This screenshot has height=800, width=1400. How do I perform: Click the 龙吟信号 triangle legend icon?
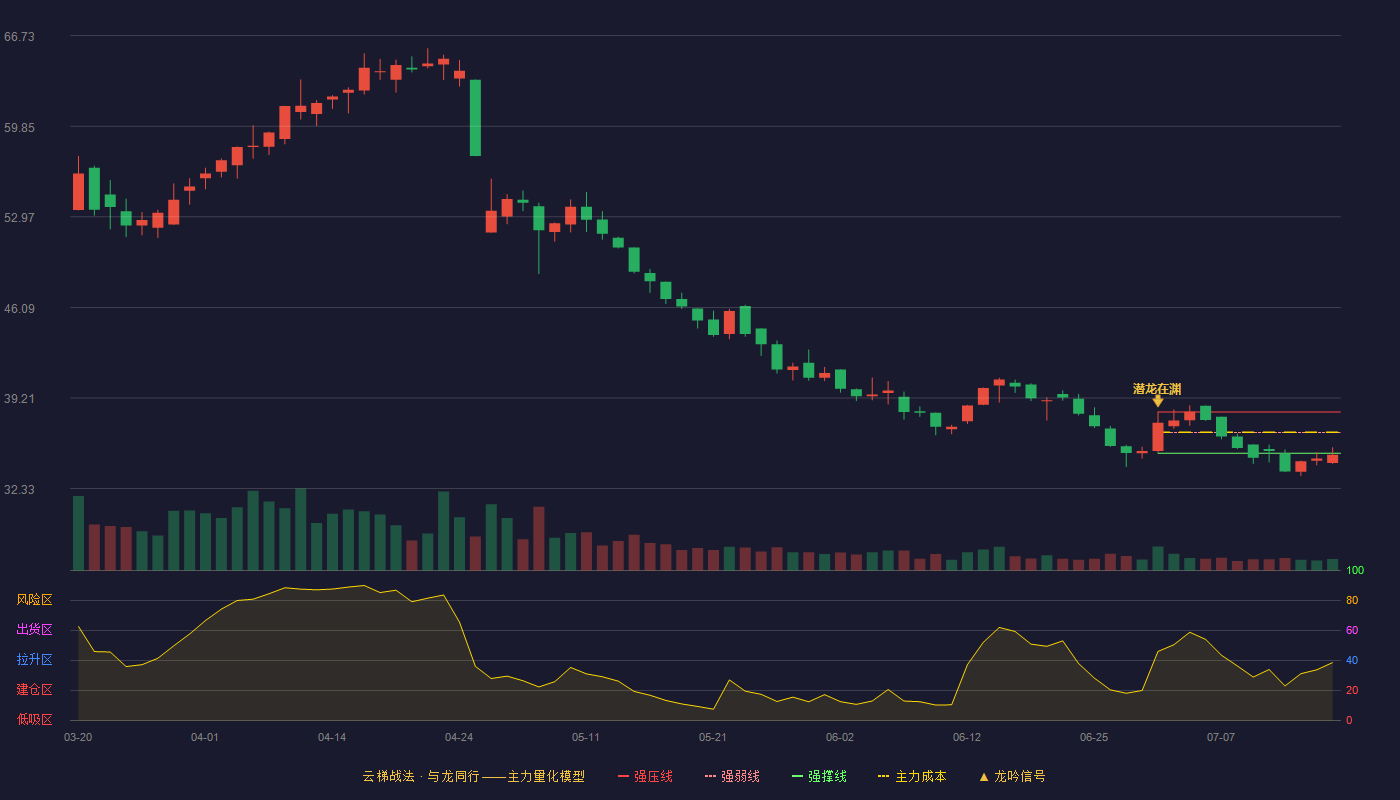pos(984,777)
